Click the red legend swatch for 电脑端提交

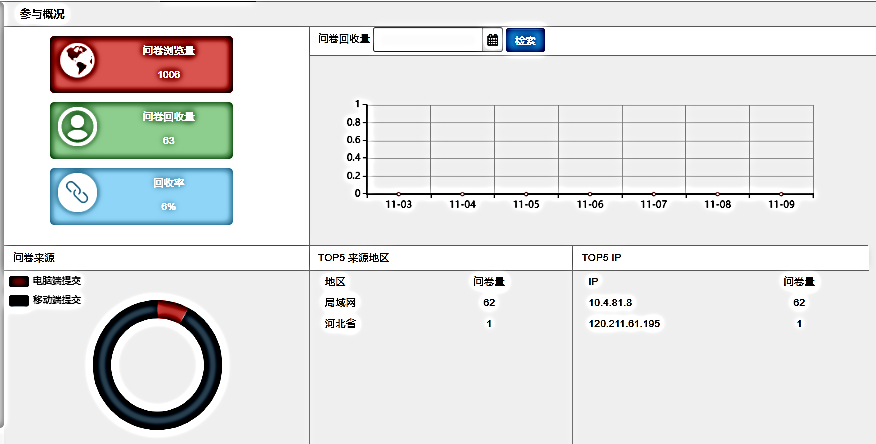pos(18,281)
